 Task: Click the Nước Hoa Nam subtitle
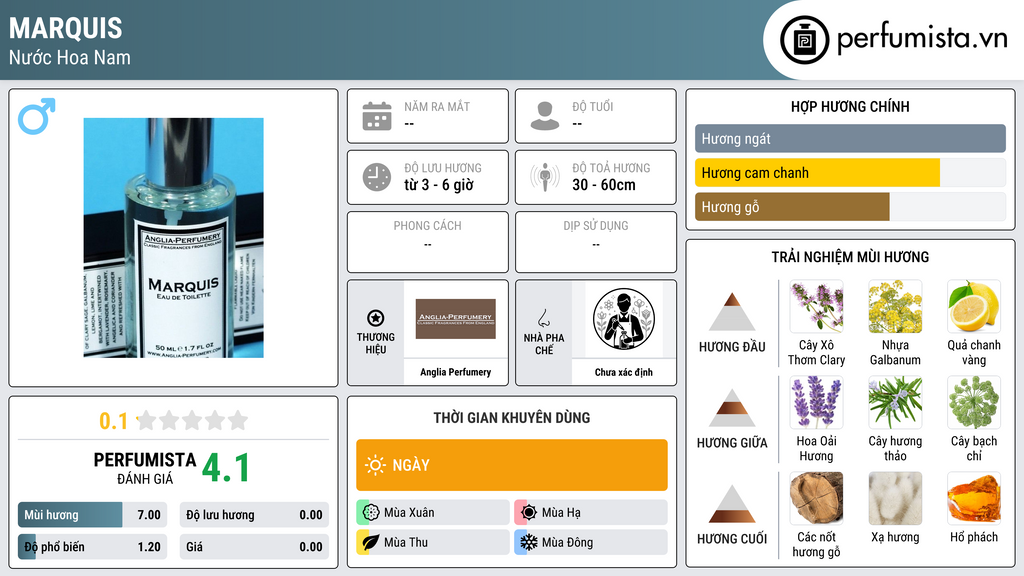pyautogui.click(x=70, y=57)
